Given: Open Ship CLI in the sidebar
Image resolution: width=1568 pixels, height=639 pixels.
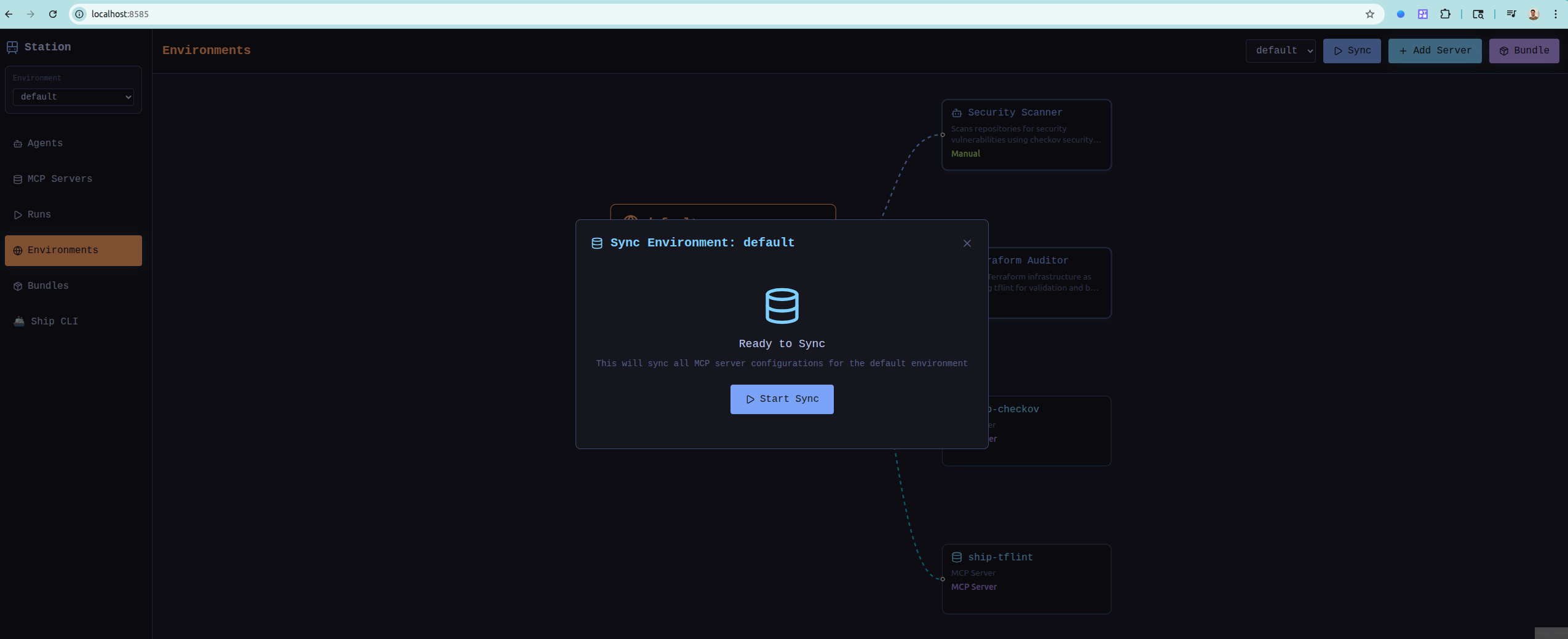Looking at the screenshot, I should pos(73,321).
